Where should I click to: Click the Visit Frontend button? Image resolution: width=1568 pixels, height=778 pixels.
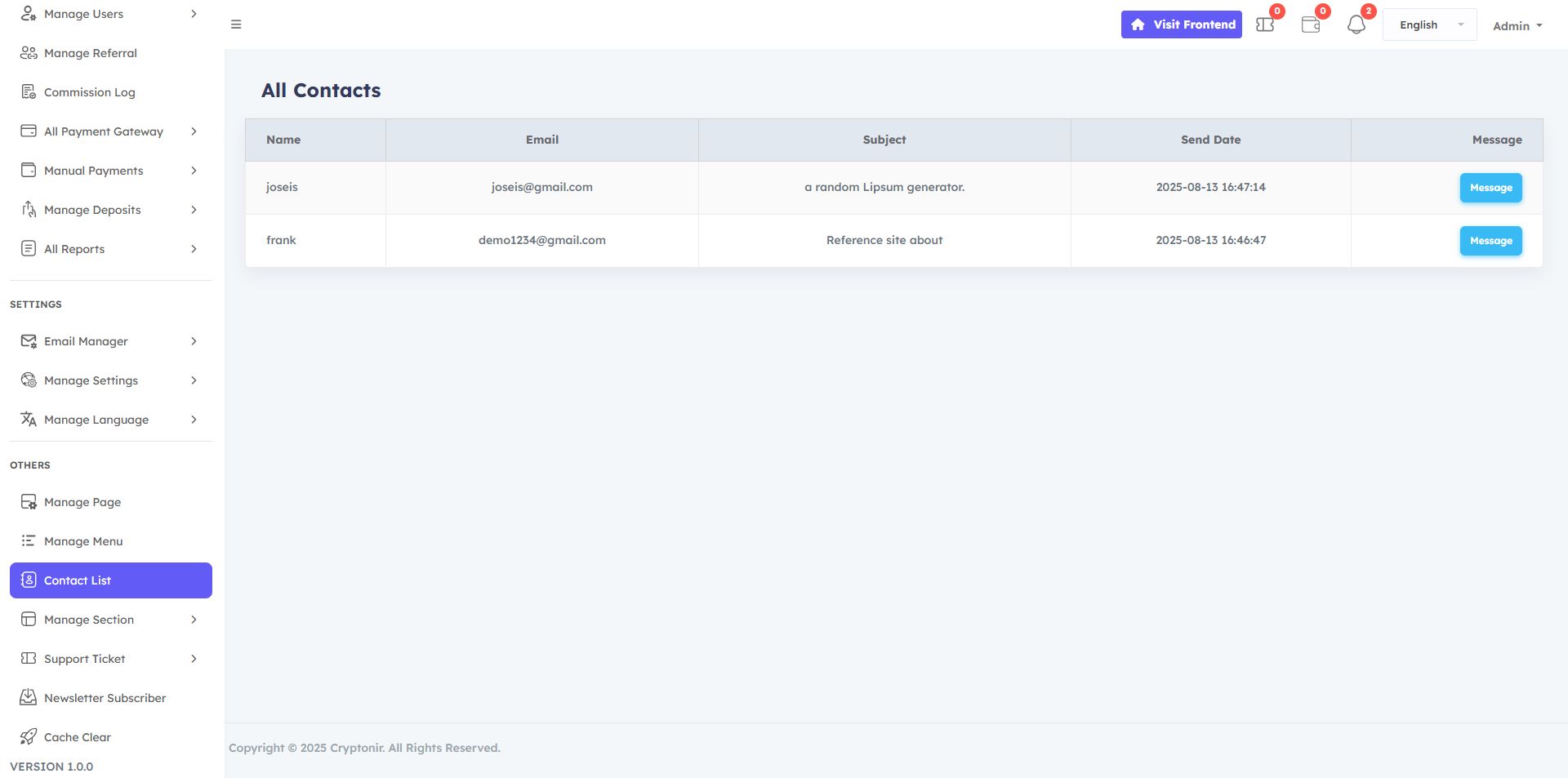(x=1181, y=24)
